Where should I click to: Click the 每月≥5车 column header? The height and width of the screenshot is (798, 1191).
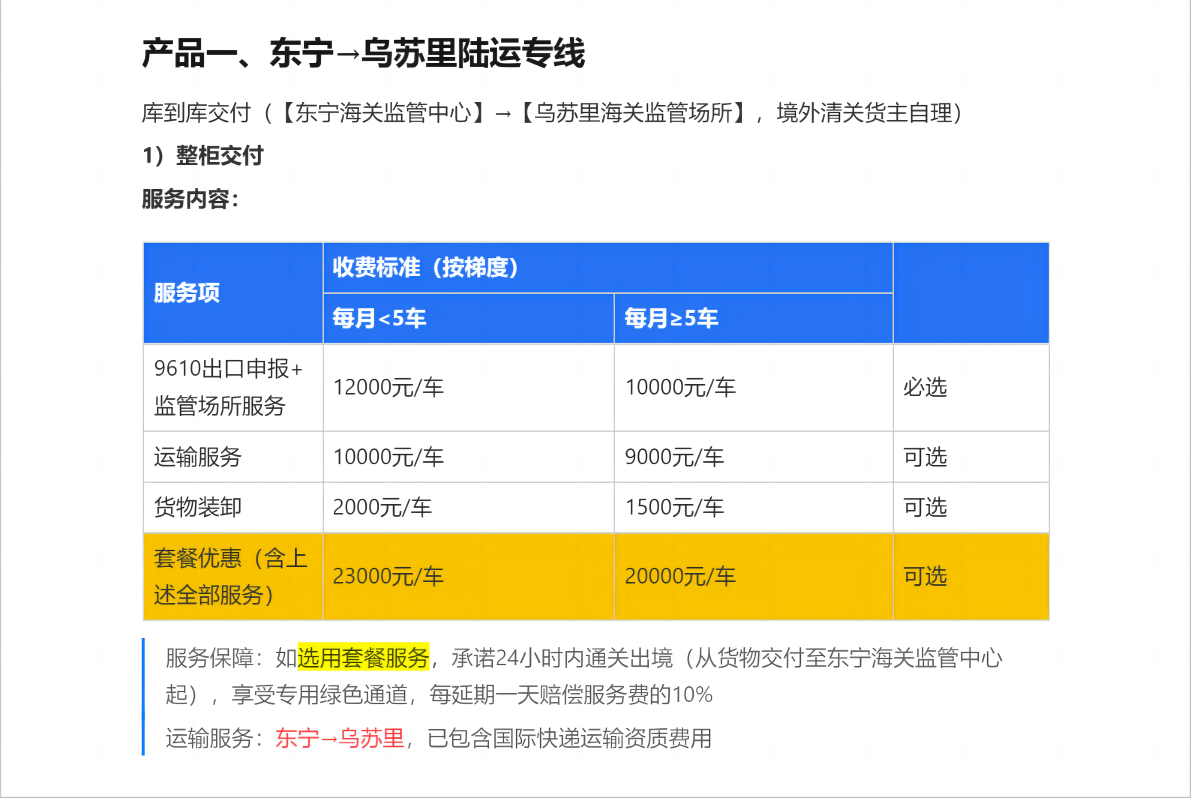pyautogui.click(x=753, y=319)
